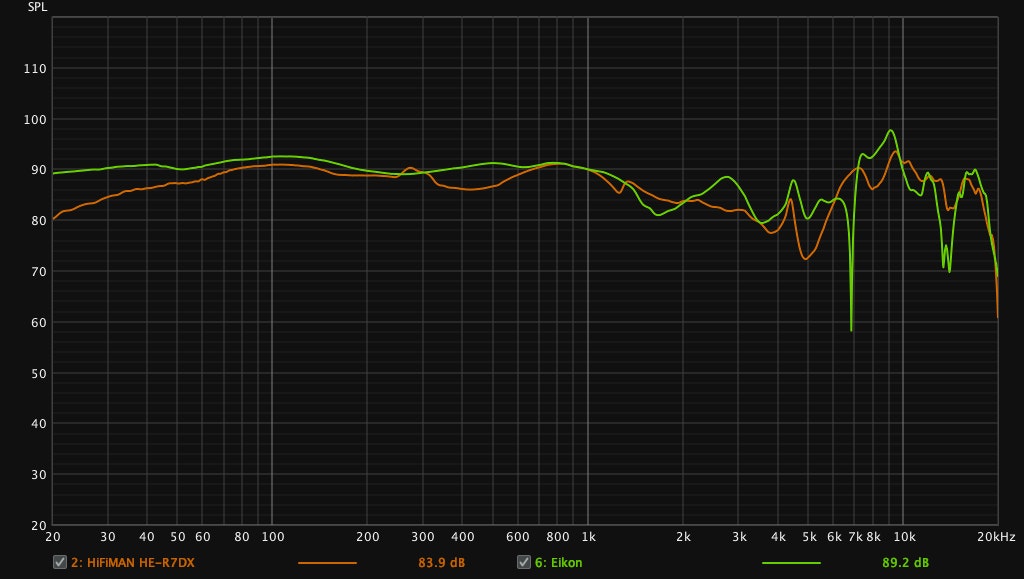The width and height of the screenshot is (1024, 579).
Task: Click the green Eikon line color swatch
Action: tap(790, 563)
